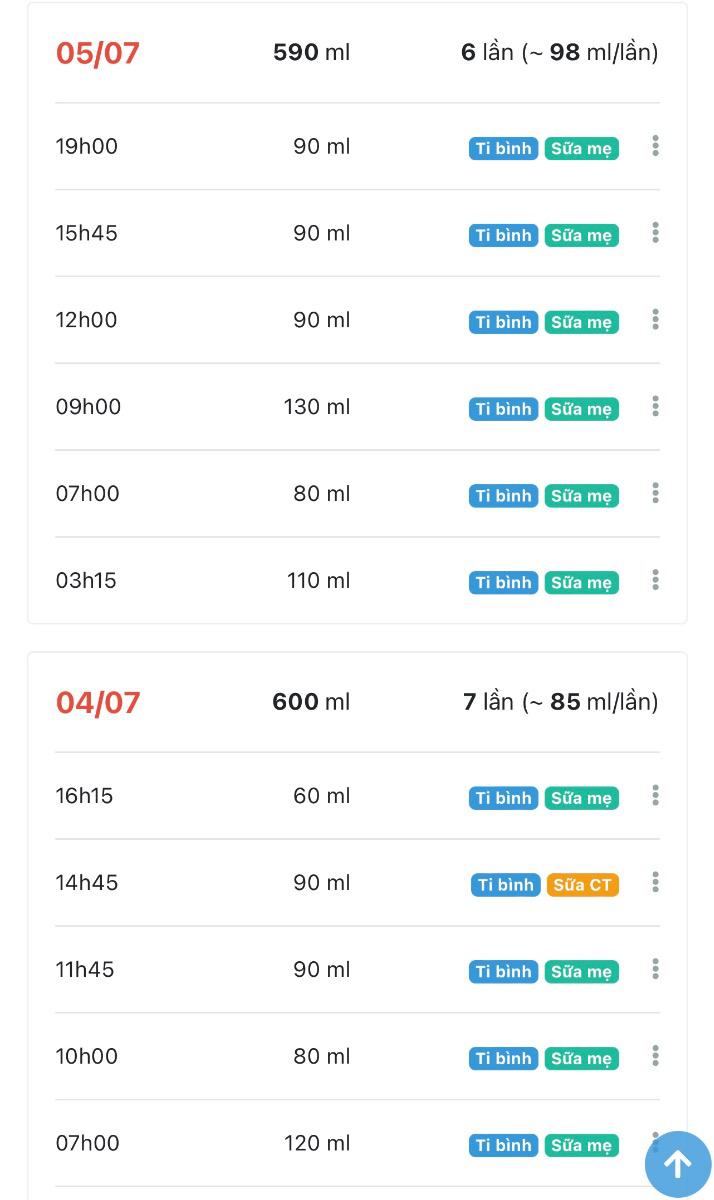The height and width of the screenshot is (1200, 714).
Task: Click three-dot menu on 14h45 entry
Action: (655, 883)
